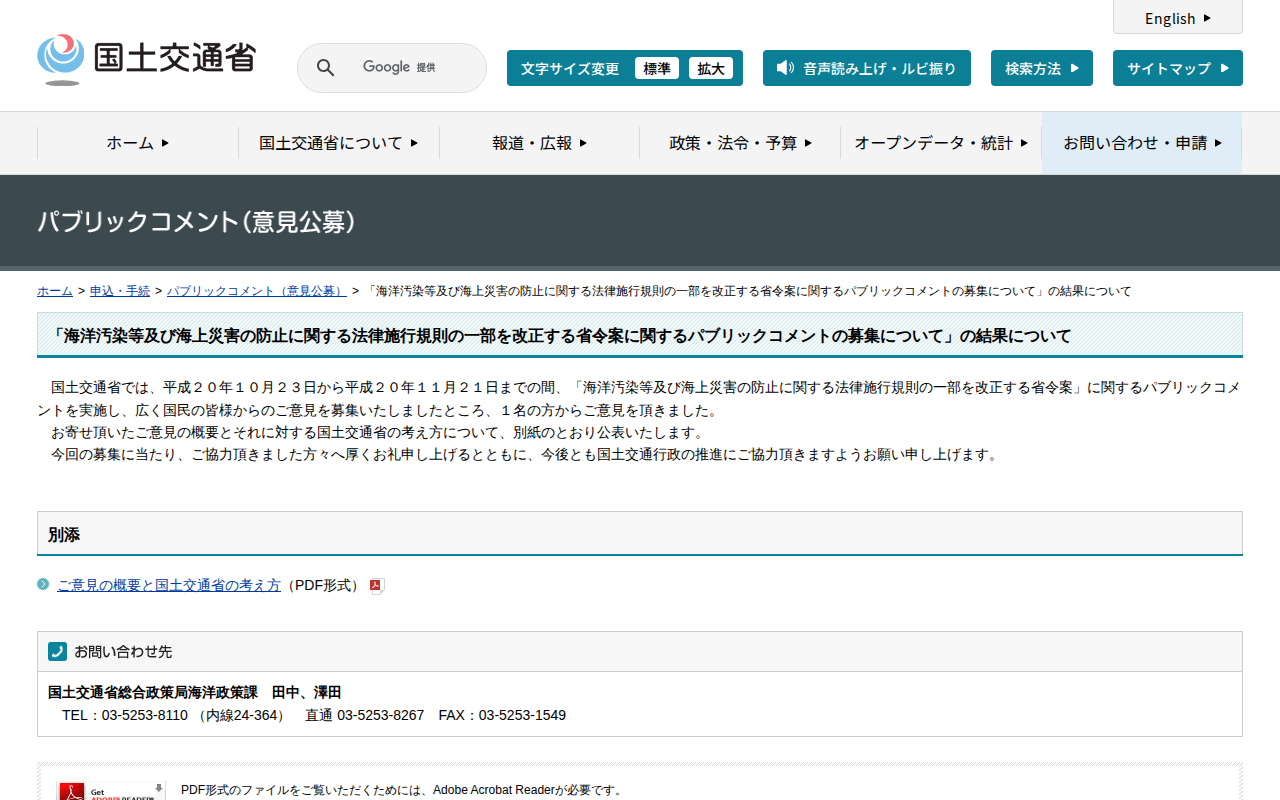Viewport: 1280px width, 800px height.
Task: Click the Get Adobe Reader badge
Action: coord(111,790)
